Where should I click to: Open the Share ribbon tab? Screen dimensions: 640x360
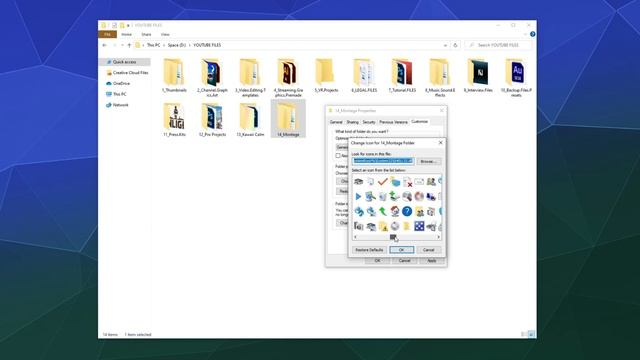(x=146, y=35)
